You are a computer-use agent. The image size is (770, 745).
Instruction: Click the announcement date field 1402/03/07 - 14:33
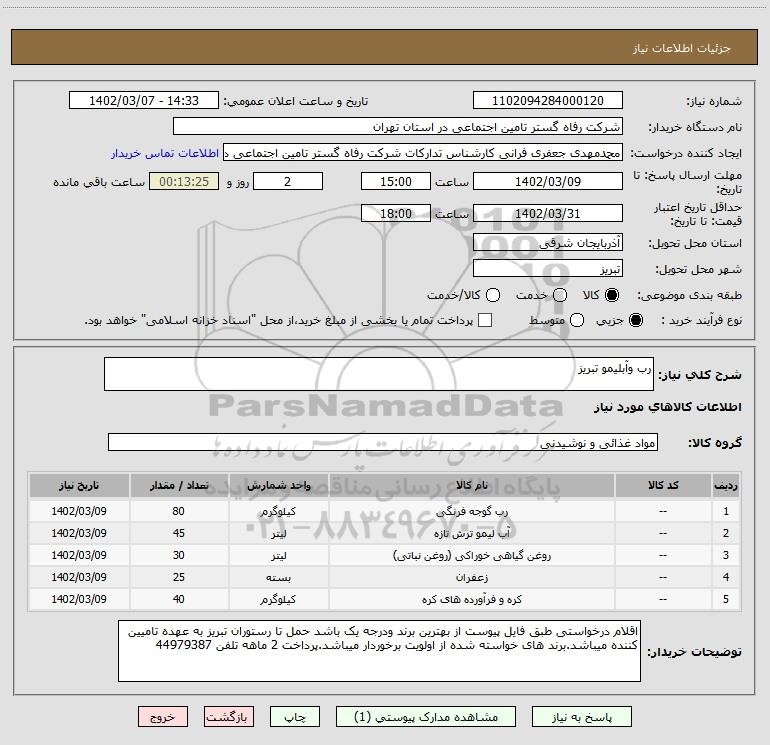(x=144, y=101)
